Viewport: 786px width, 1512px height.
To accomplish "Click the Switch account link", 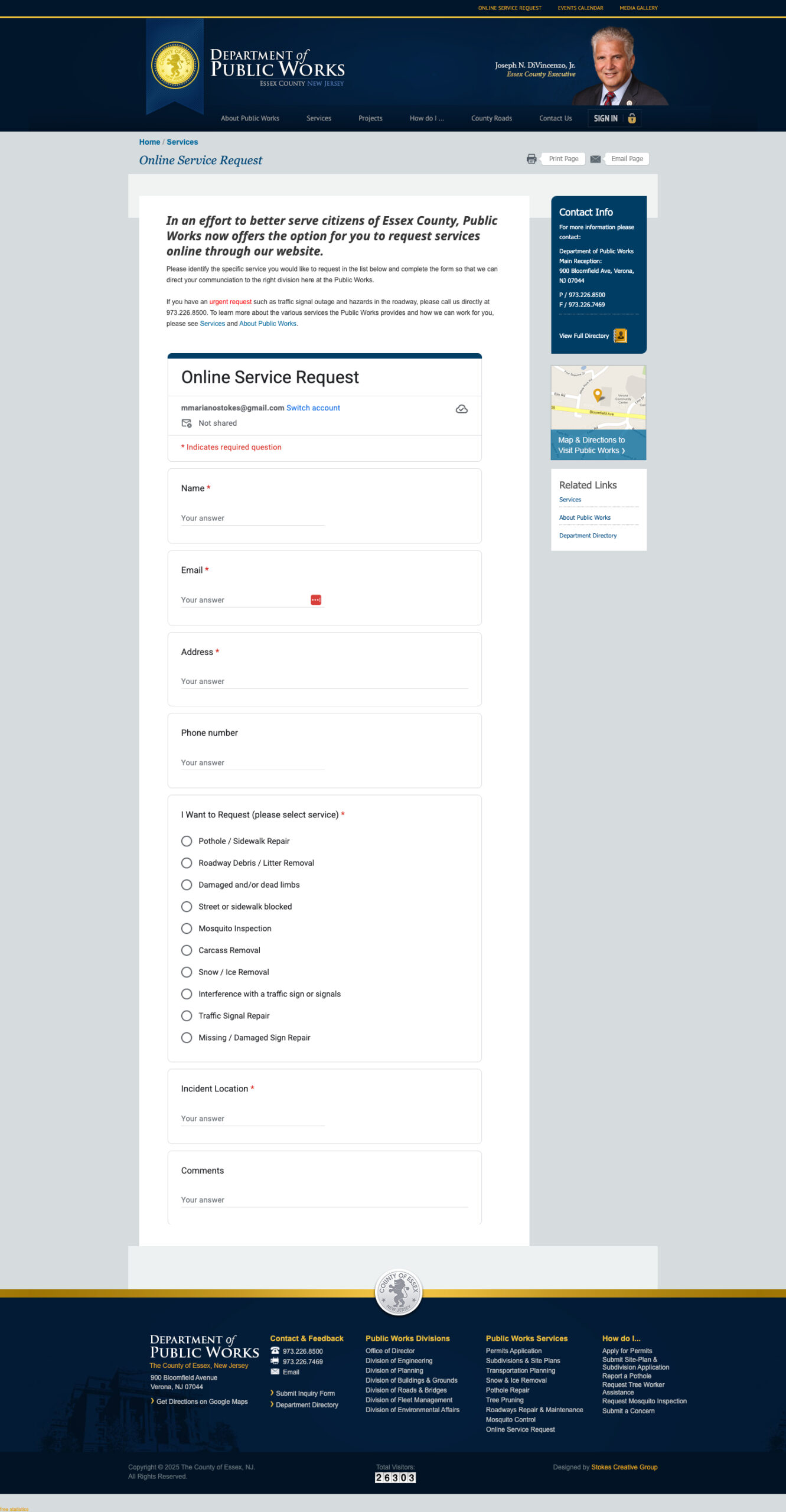I will coord(313,408).
